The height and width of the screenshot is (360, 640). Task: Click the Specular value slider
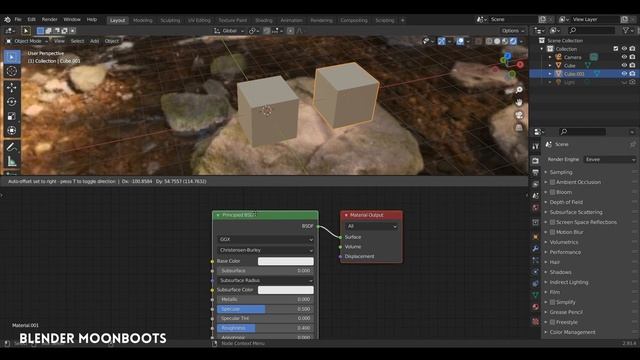click(265, 309)
